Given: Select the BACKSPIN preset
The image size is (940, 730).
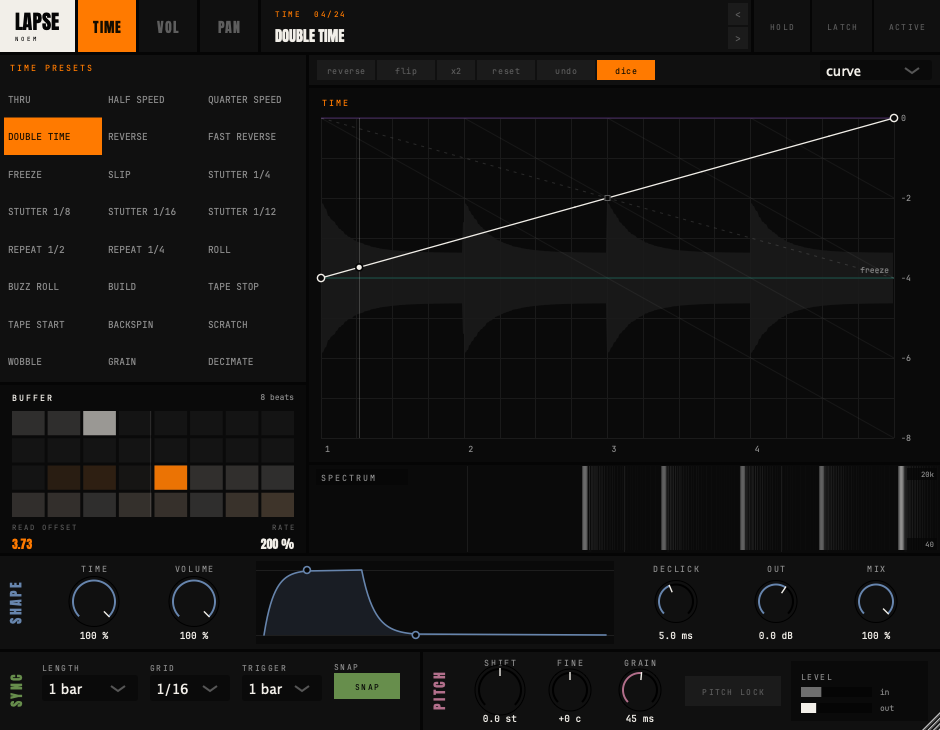Looking at the screenshot, I should point(153,324).
